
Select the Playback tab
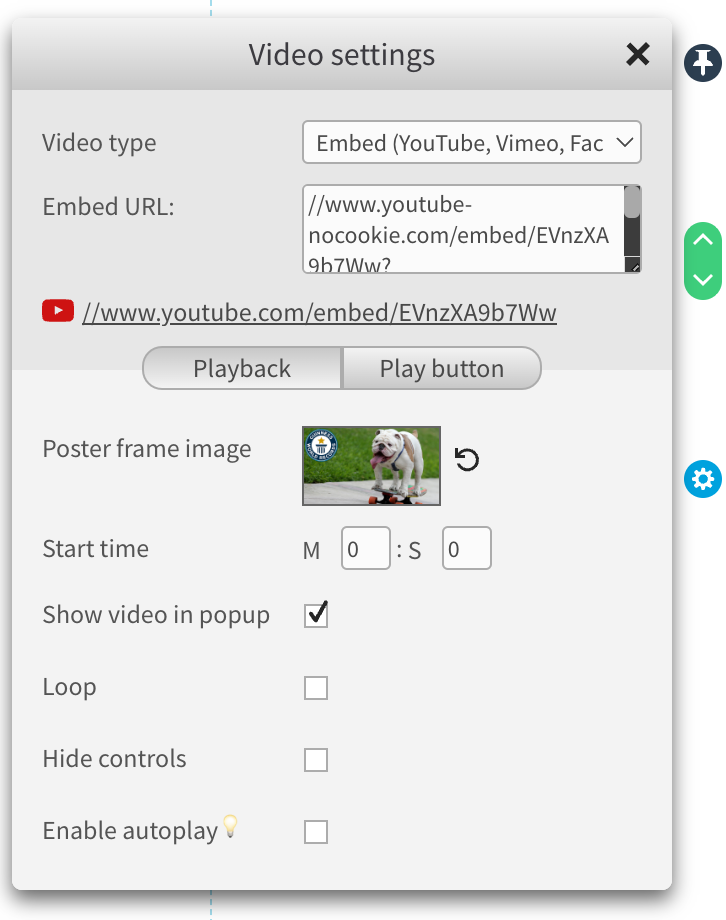241,368
